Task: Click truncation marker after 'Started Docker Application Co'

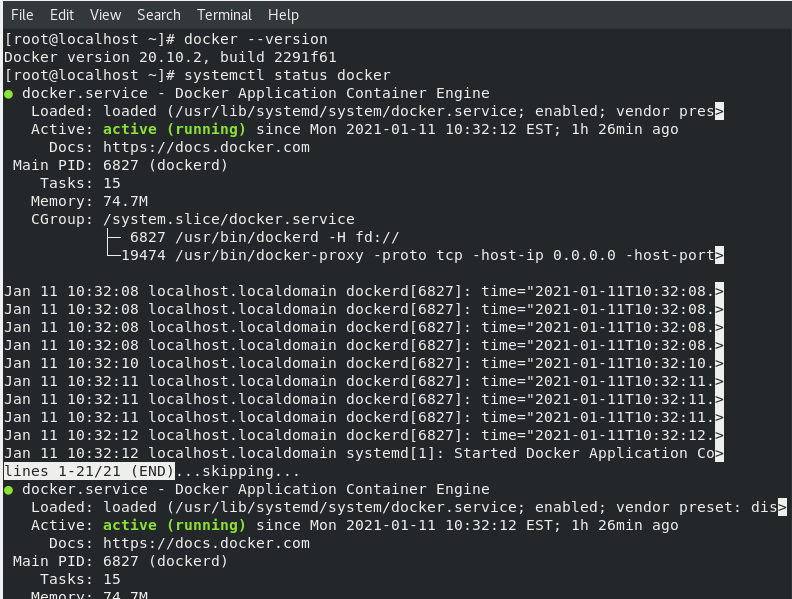Action: coord(719,453)
